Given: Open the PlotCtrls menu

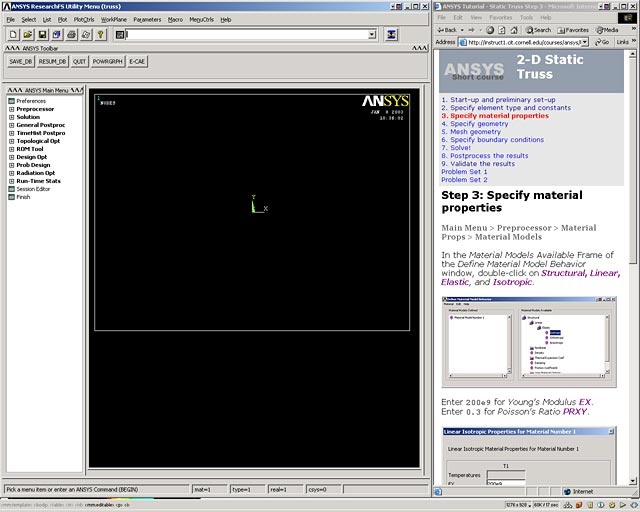Looking at the screenshot, I should click(x=84, y=19).
